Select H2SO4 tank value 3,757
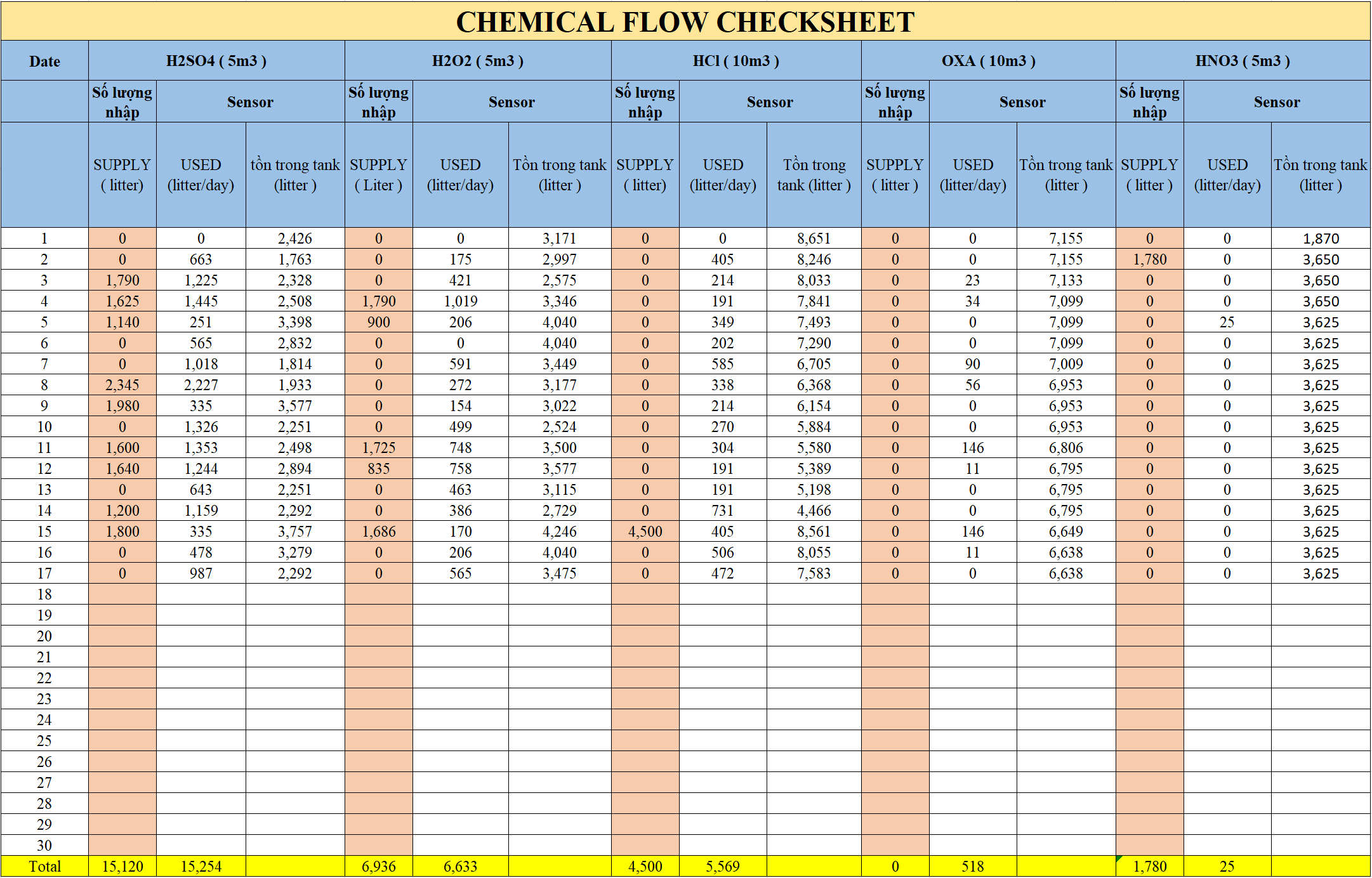 point(295,532)
